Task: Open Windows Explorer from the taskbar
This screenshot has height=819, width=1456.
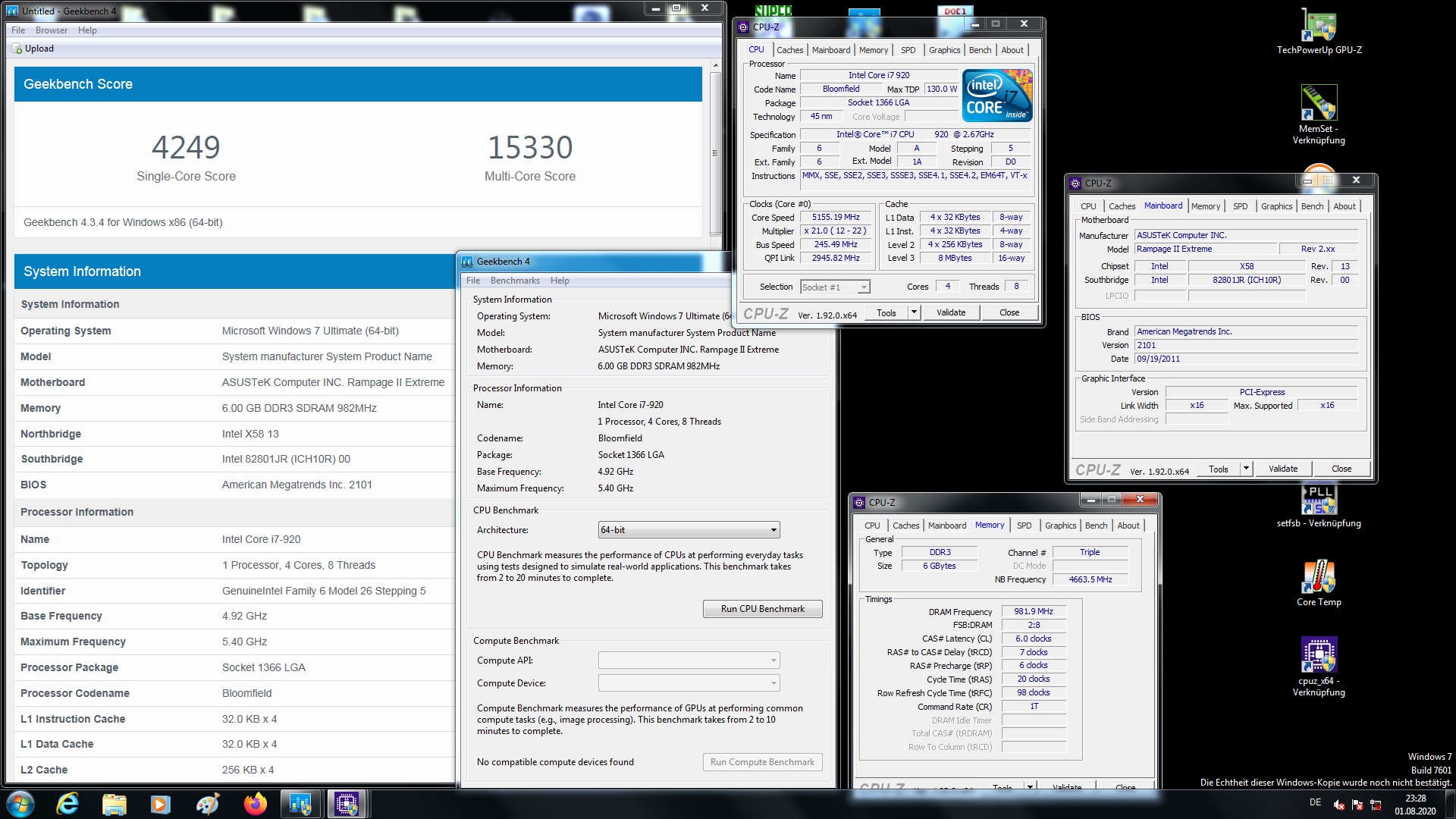Action: (114, 804)
